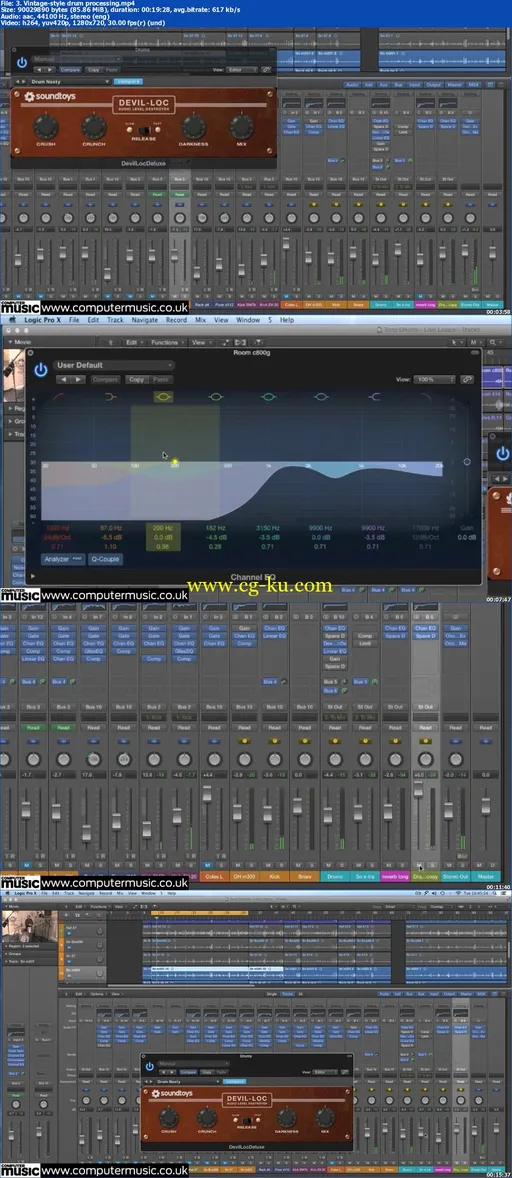Click Copy in the Channel EQ header
The height and width of the screenshot is (1178, 512).
(x=137, y=379)
